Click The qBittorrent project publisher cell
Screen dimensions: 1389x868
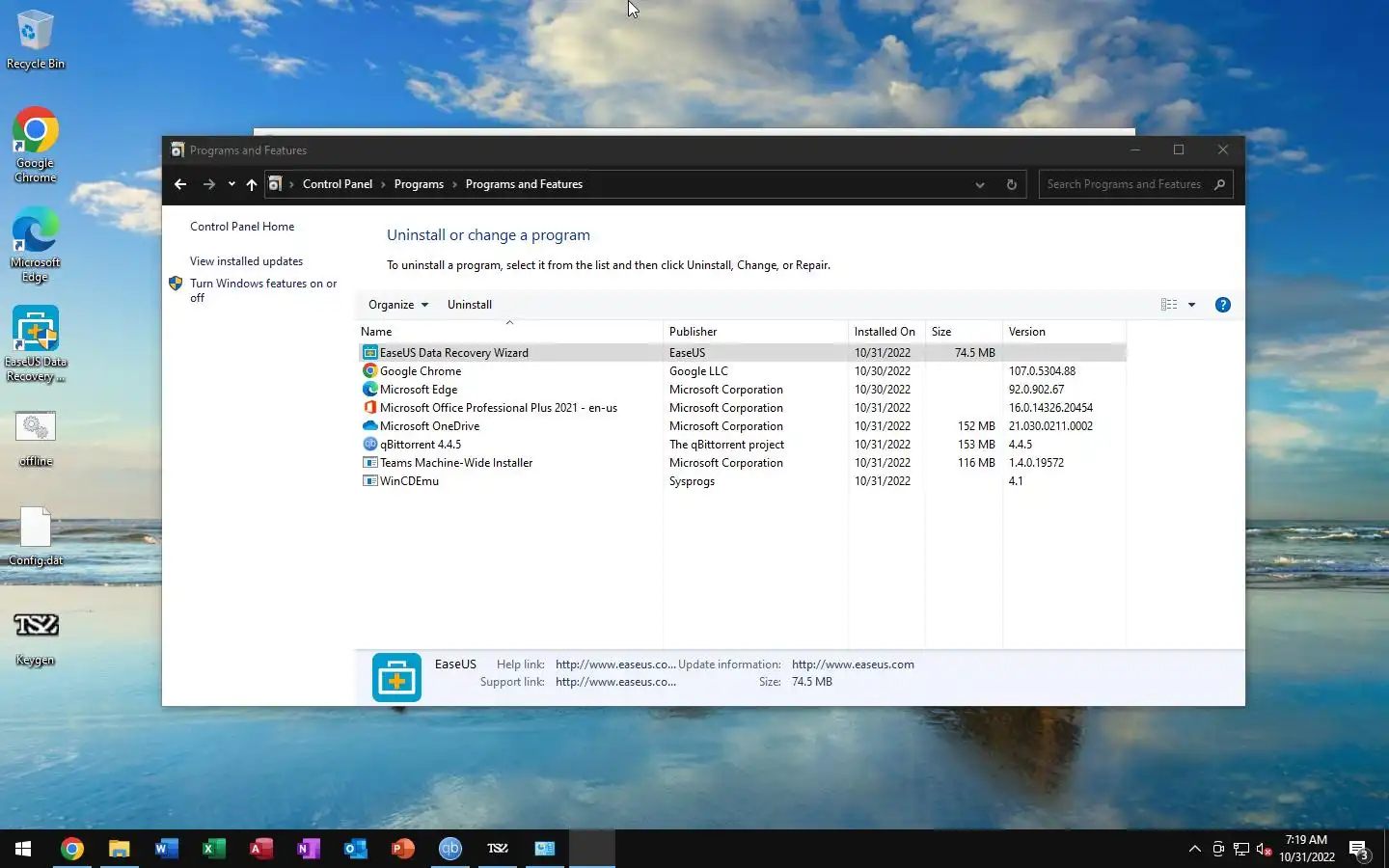[x=726, y=445]
